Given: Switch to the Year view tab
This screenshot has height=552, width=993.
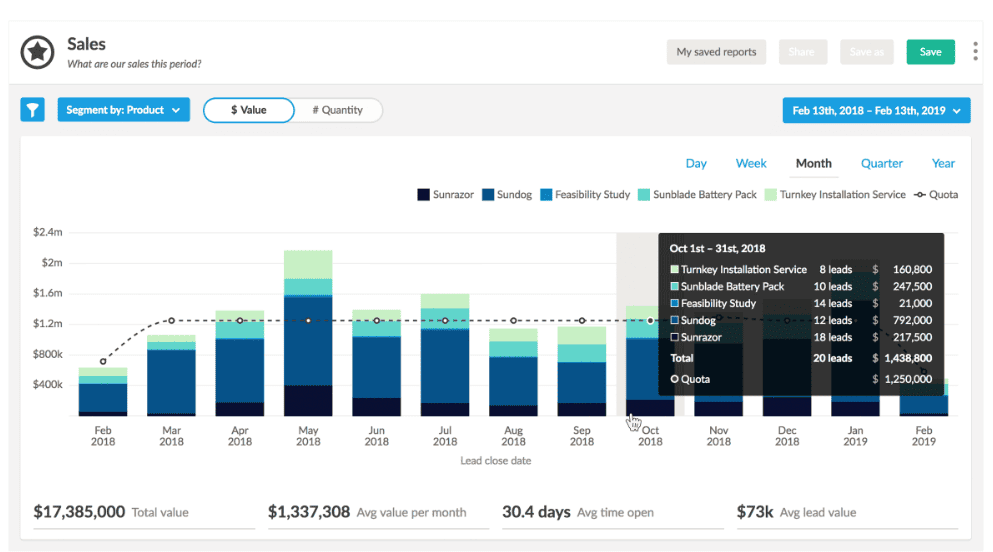Looking at the screenshot, I should tap(943, 163).
